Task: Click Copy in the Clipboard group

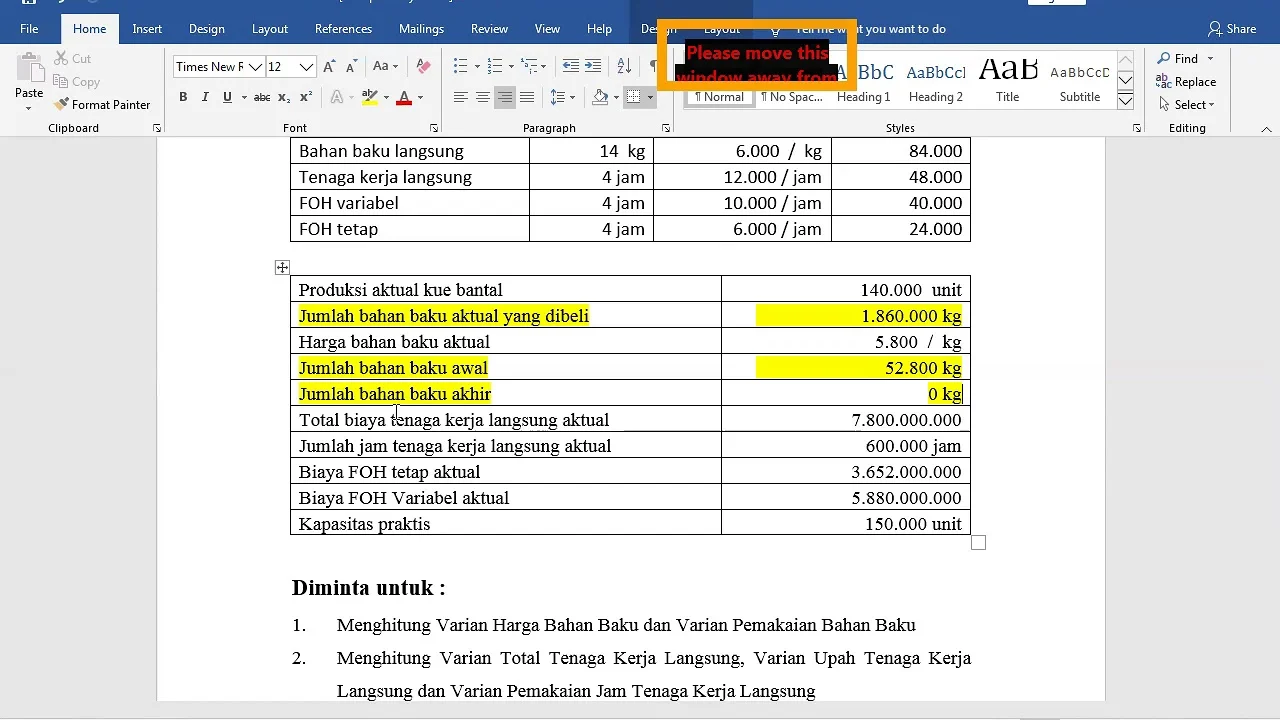Action: pos(76,82)
